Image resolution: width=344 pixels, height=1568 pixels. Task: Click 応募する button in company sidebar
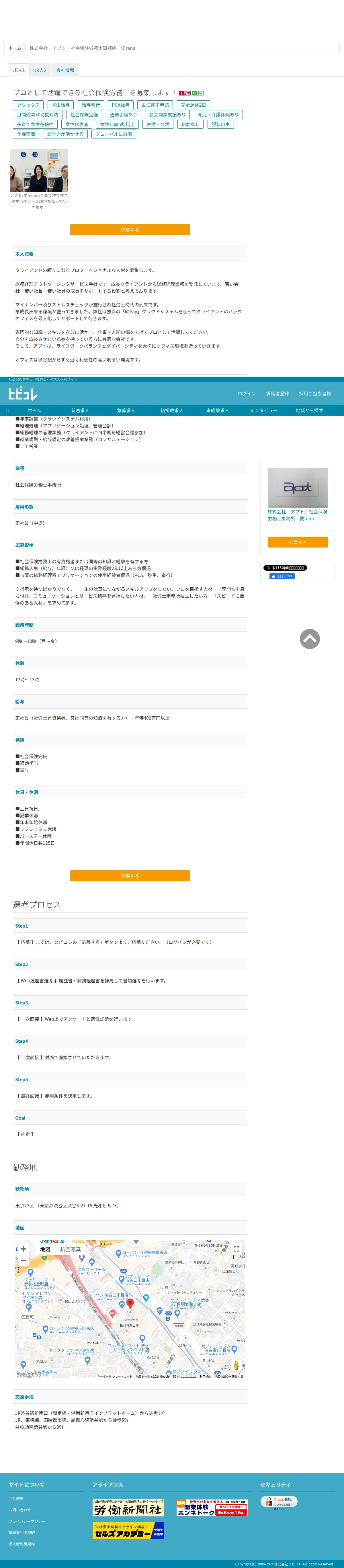pos(298,542)
